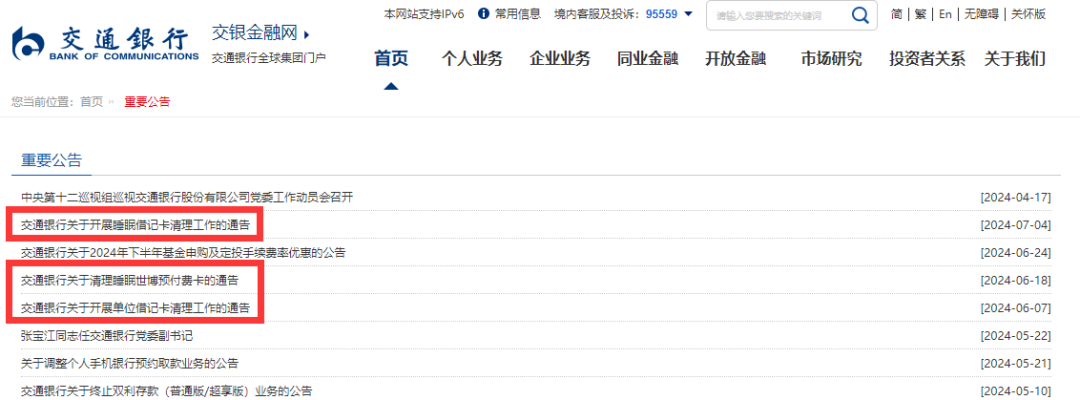Click the info icon beside 常用信息

[483, 14]
